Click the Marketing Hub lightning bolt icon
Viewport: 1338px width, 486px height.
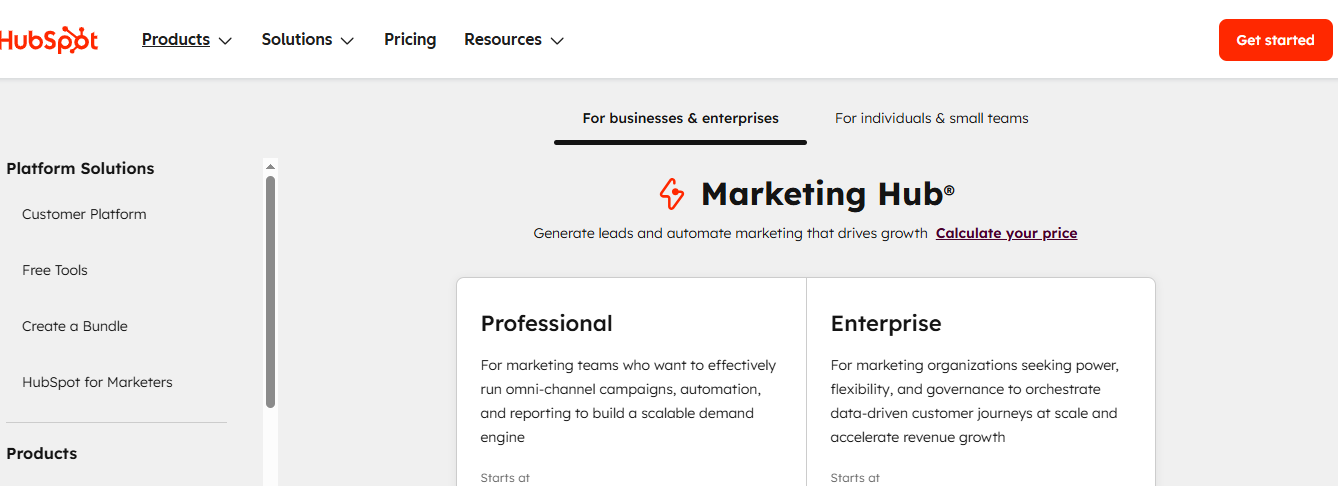coord(672,194)
